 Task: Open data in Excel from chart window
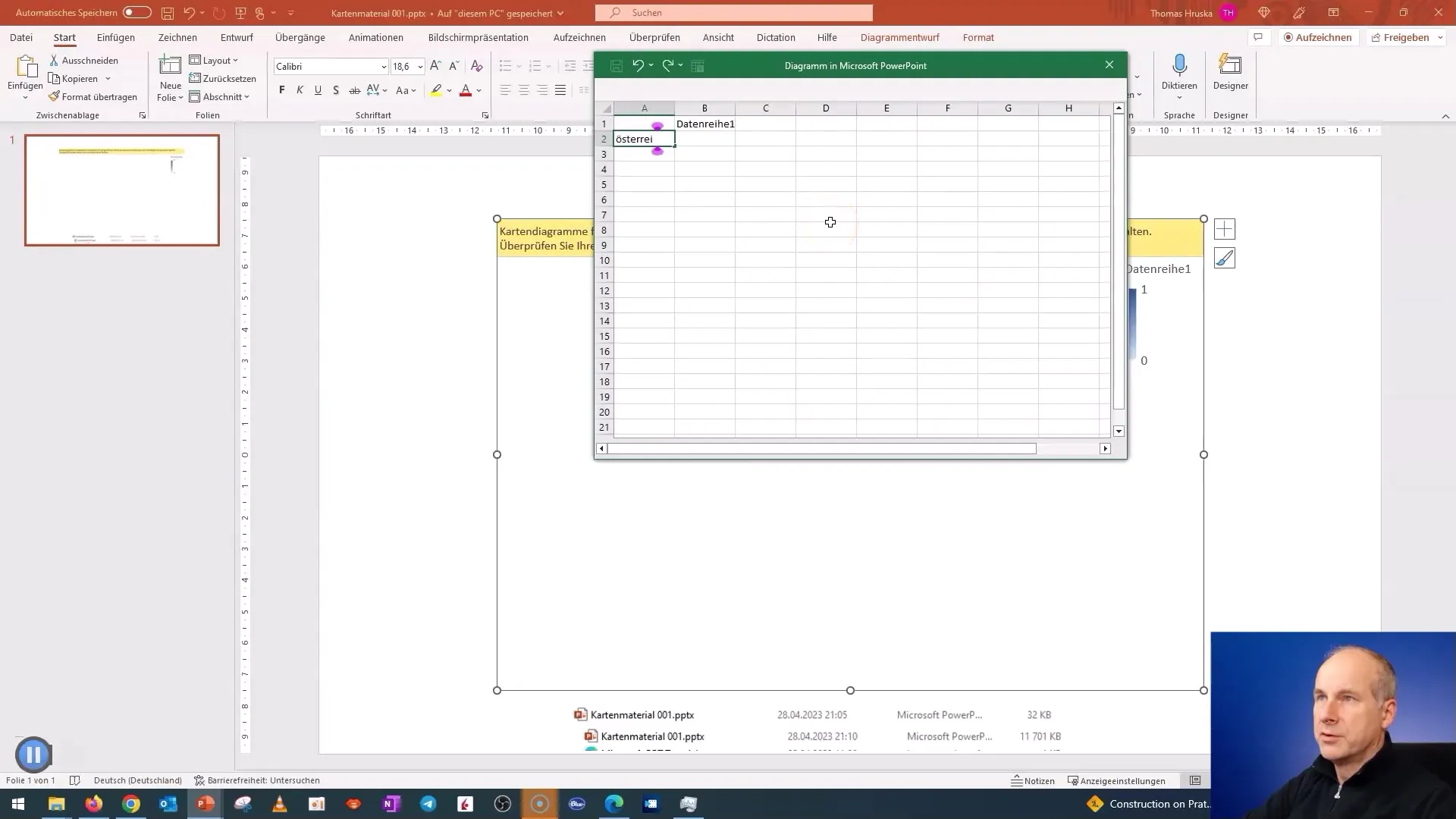698,66
